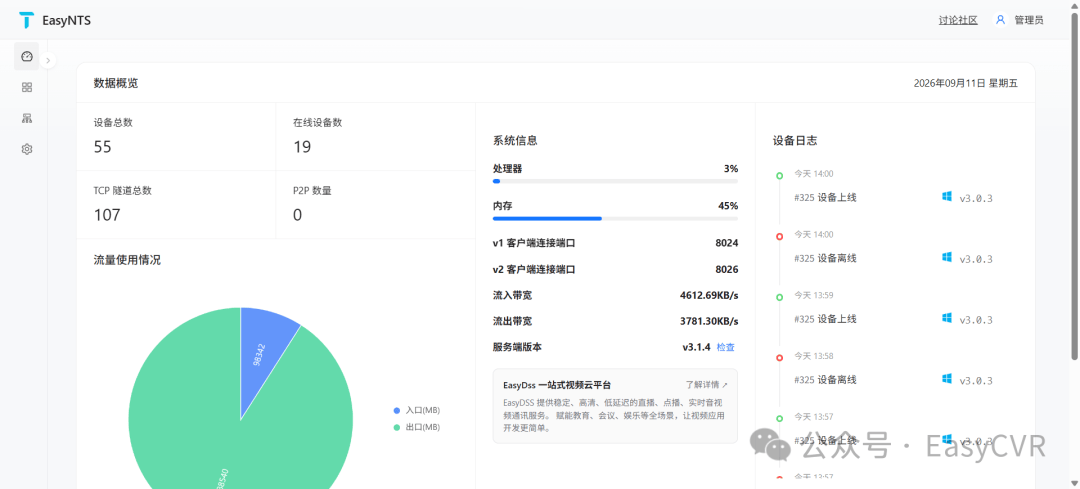
Task: Click green status dot of 13:59 log
Action: (780, 298)
